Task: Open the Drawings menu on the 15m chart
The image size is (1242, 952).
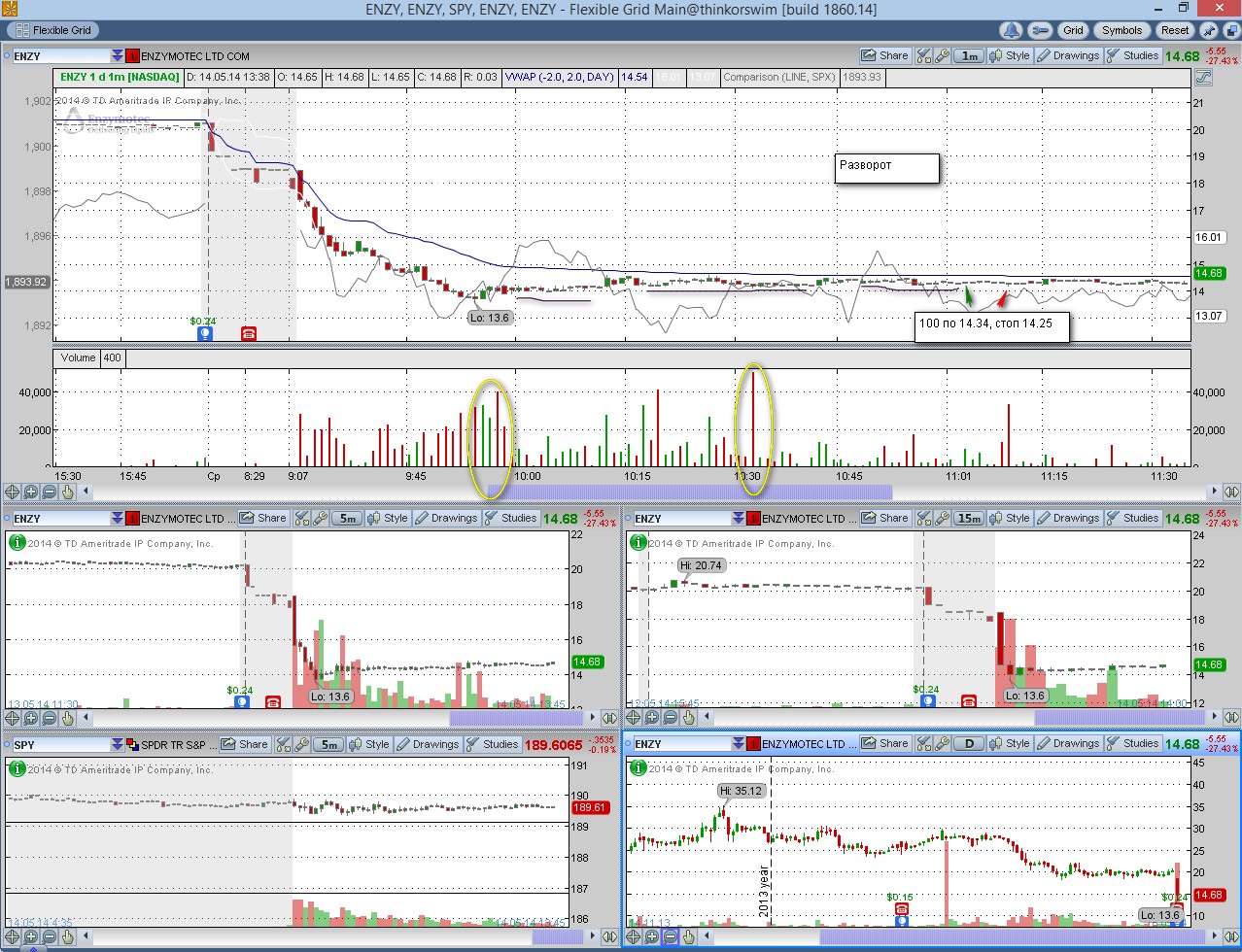Action: point(1067,518)
